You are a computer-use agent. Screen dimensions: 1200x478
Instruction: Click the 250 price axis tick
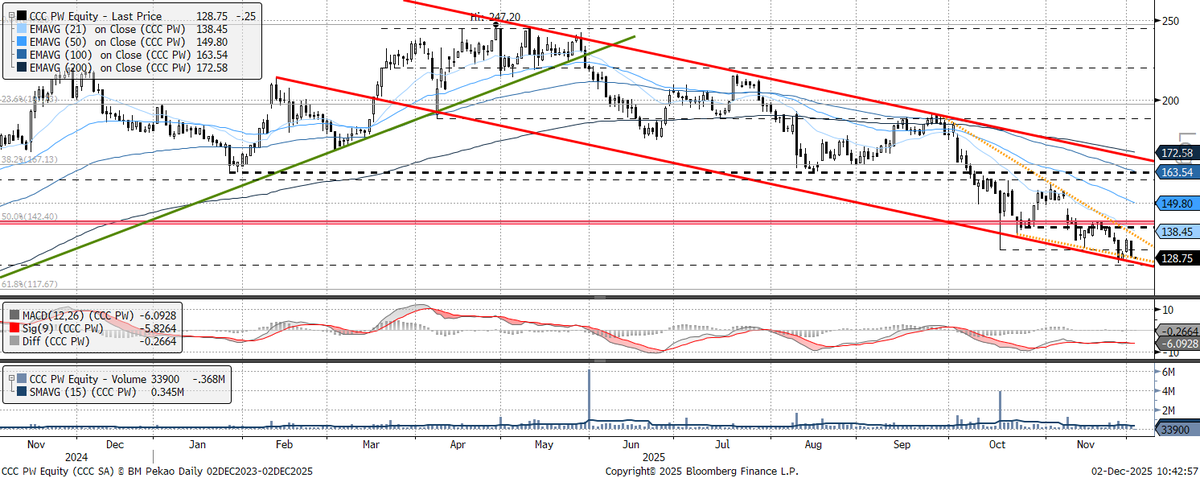pos(1172,21)
